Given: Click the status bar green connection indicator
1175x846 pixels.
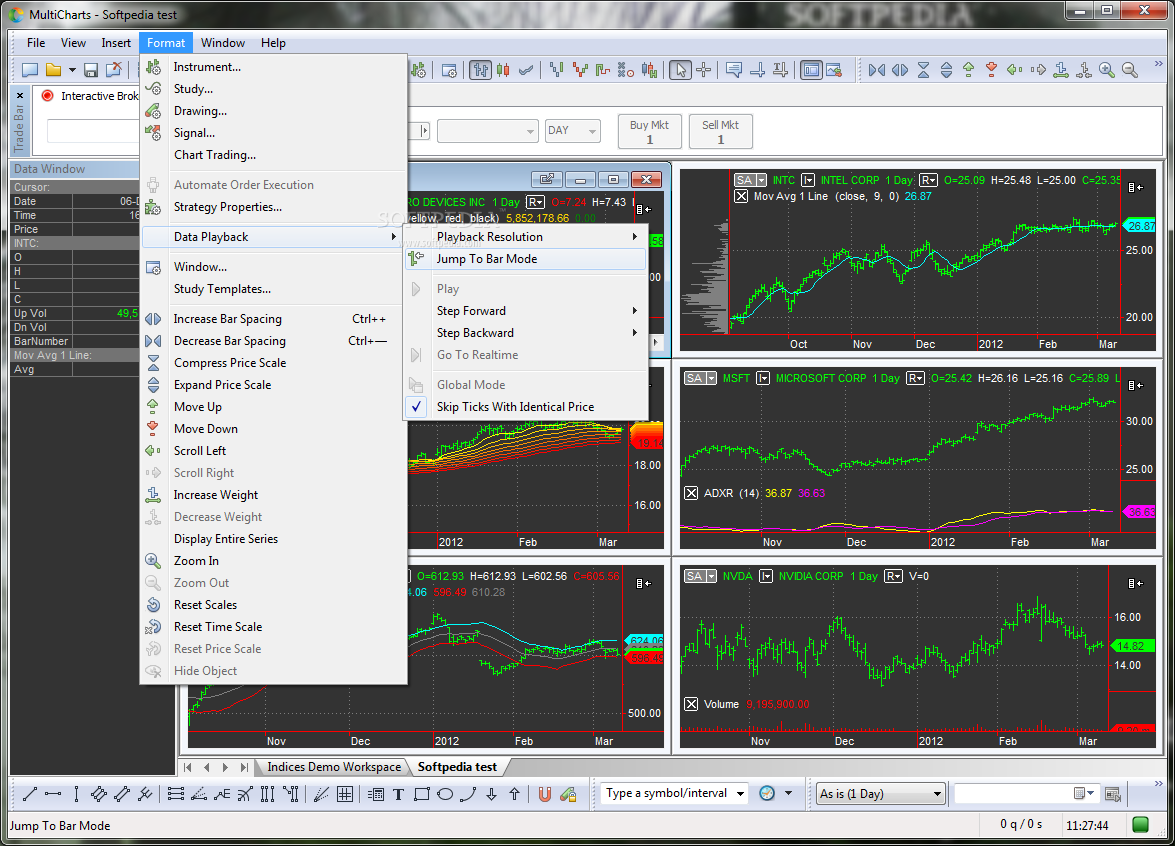Looking at the screenshot, I should coord(1141,824).
